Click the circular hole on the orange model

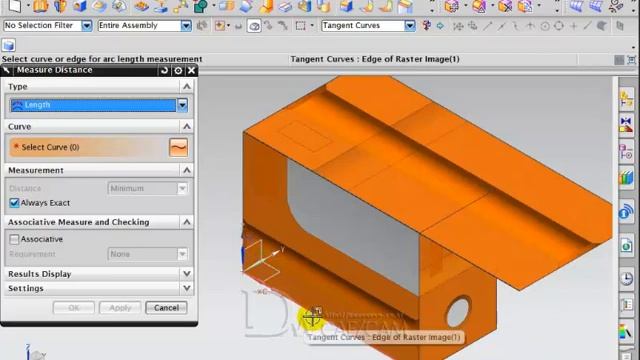click(458, 312)
